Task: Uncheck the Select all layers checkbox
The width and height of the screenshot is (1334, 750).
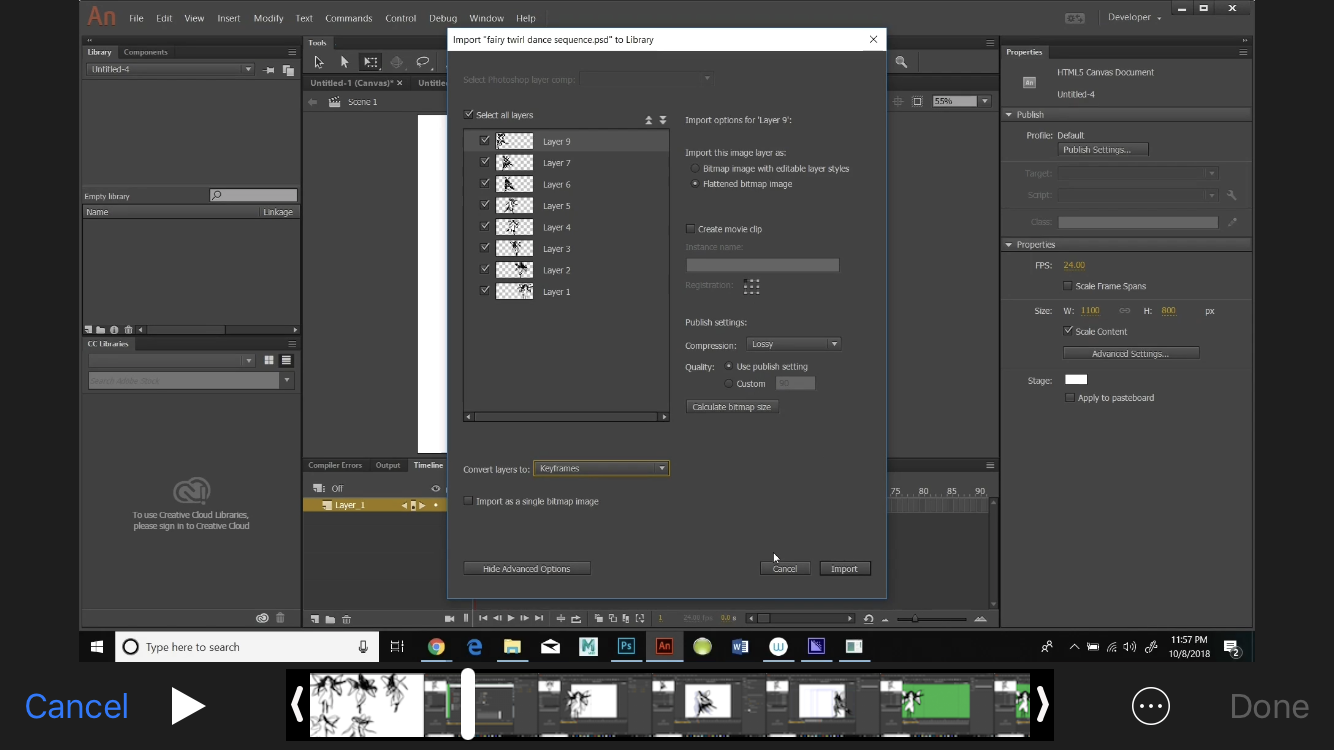Action: pos(469,114)
